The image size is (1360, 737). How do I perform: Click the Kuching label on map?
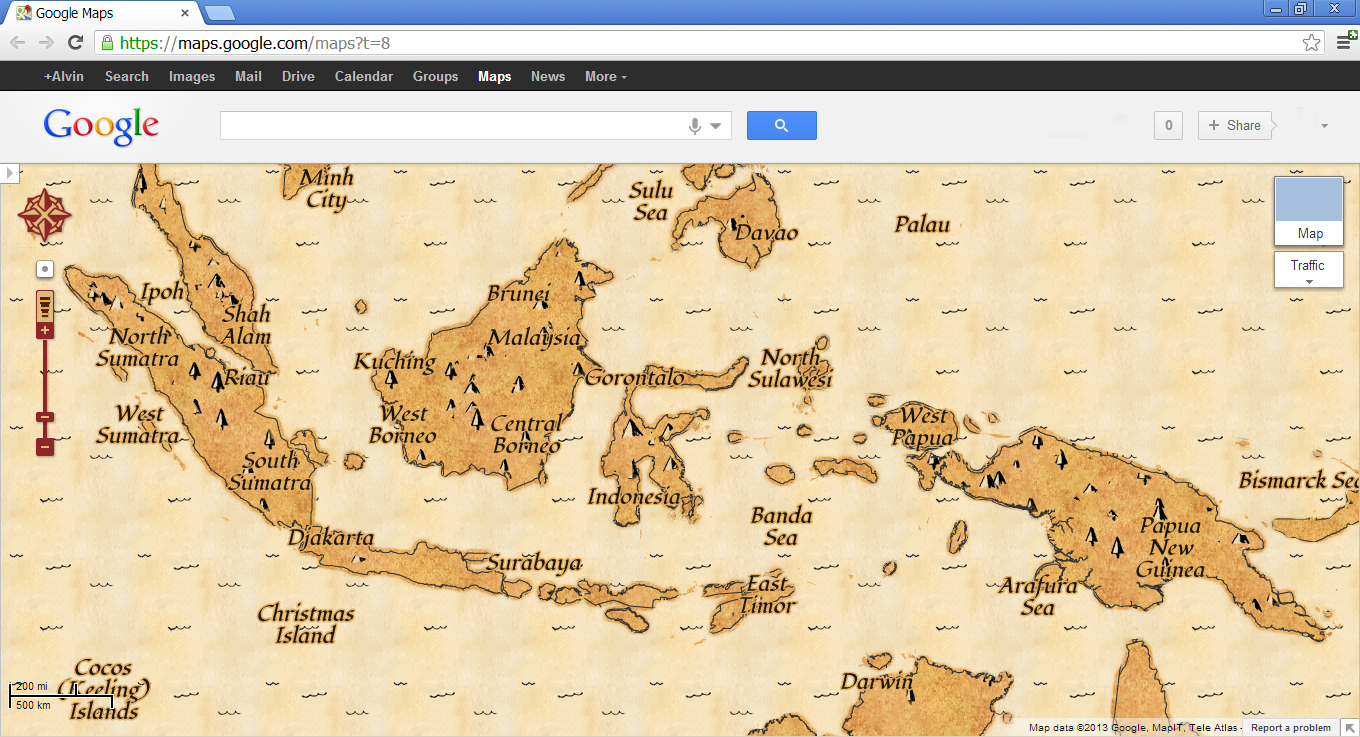click(395, 361)
